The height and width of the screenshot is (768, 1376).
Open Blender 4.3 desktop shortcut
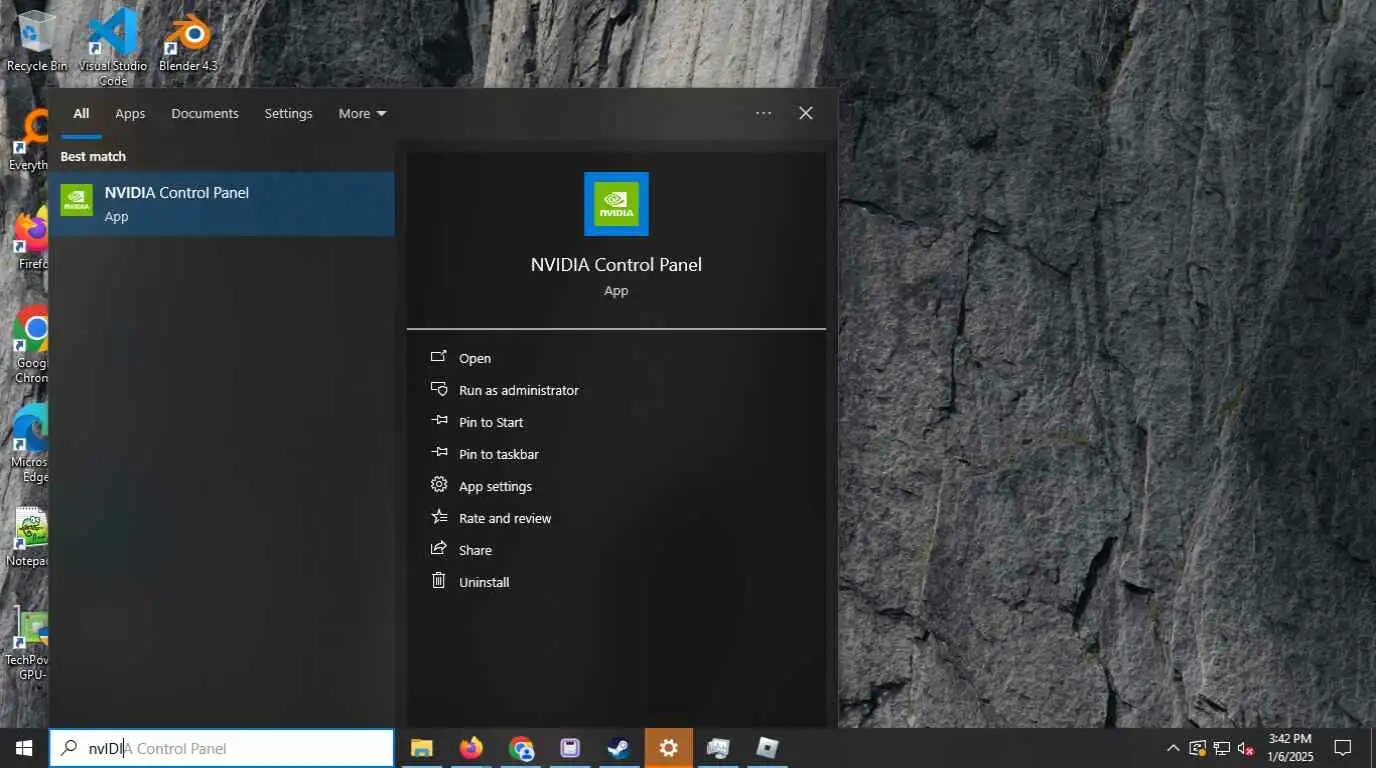coord(188,42)
